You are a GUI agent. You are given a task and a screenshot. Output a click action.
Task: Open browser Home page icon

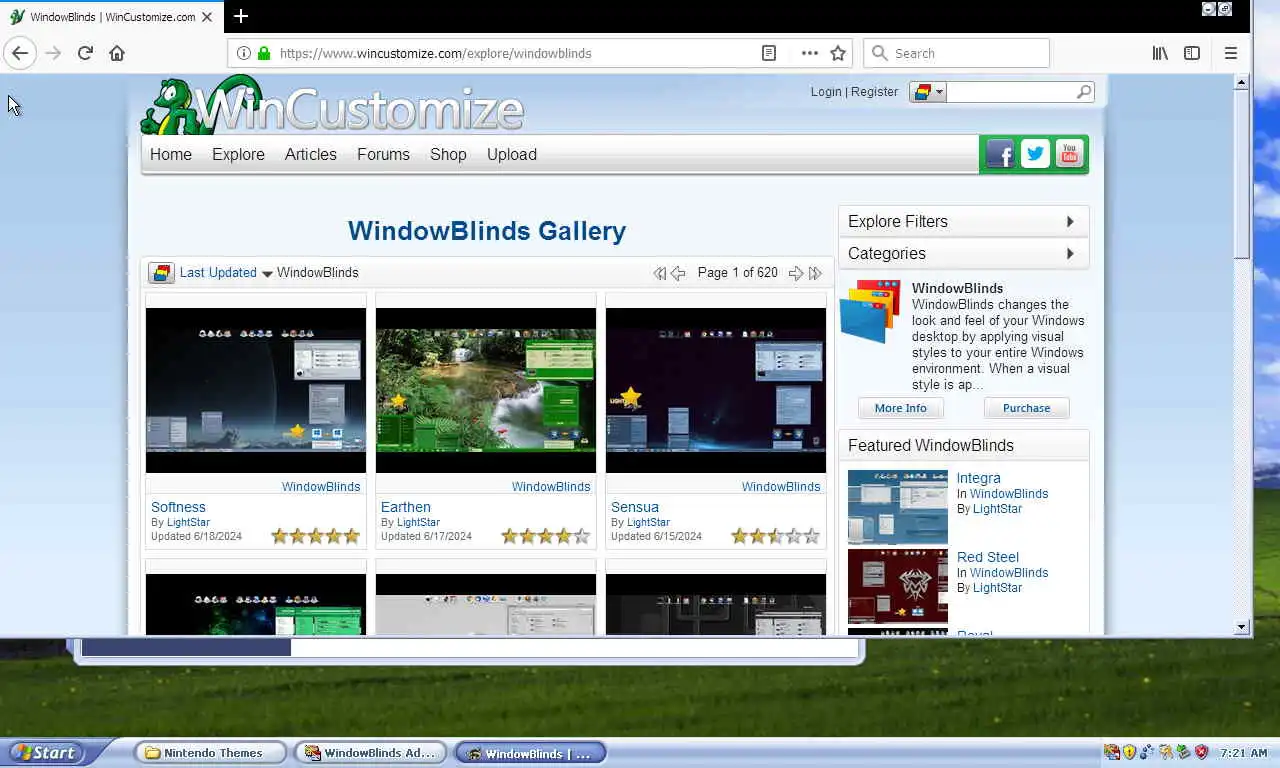click(117, 53)
